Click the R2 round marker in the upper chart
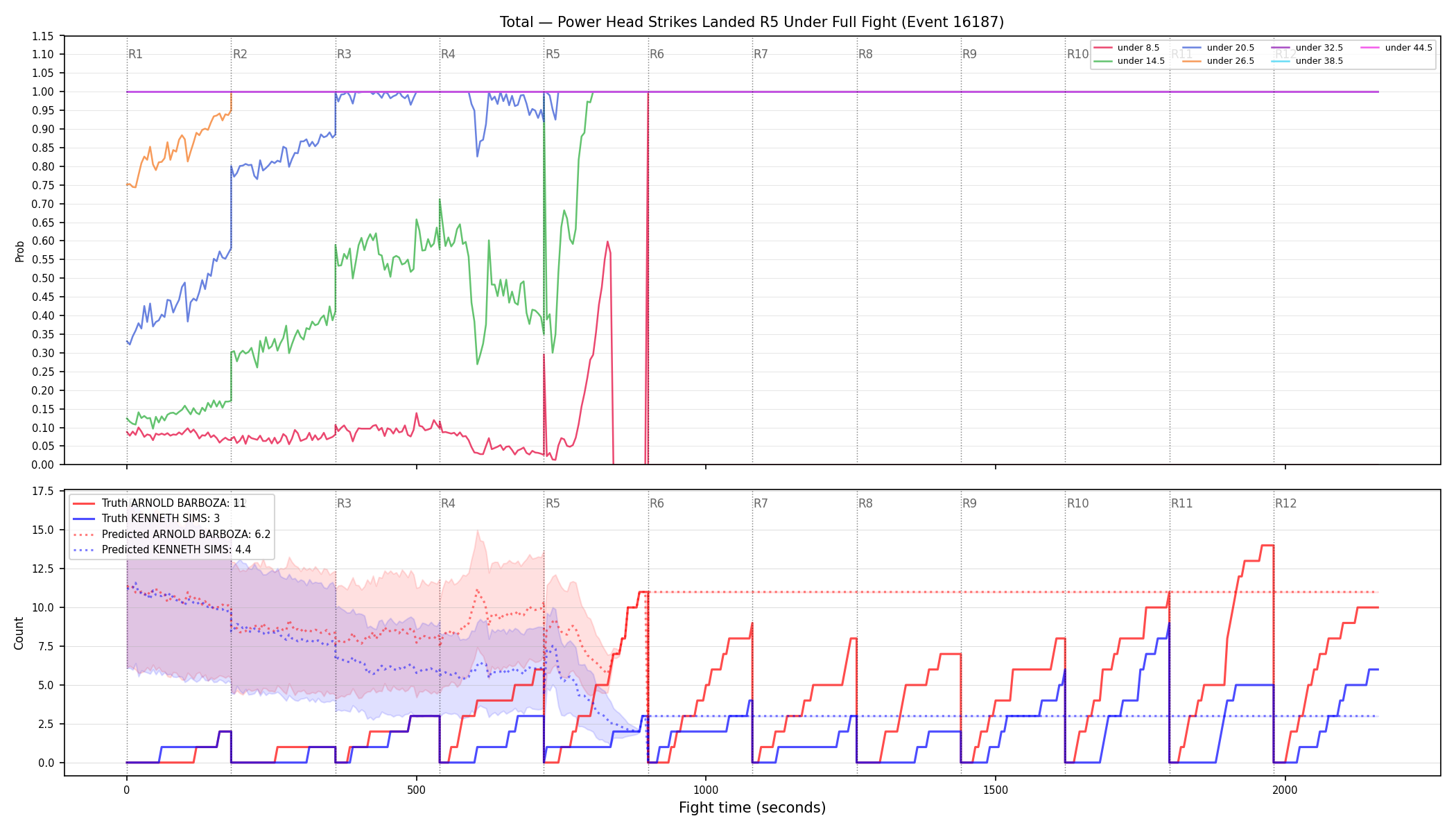This screenshot has height=832, width=1456. 240,54
